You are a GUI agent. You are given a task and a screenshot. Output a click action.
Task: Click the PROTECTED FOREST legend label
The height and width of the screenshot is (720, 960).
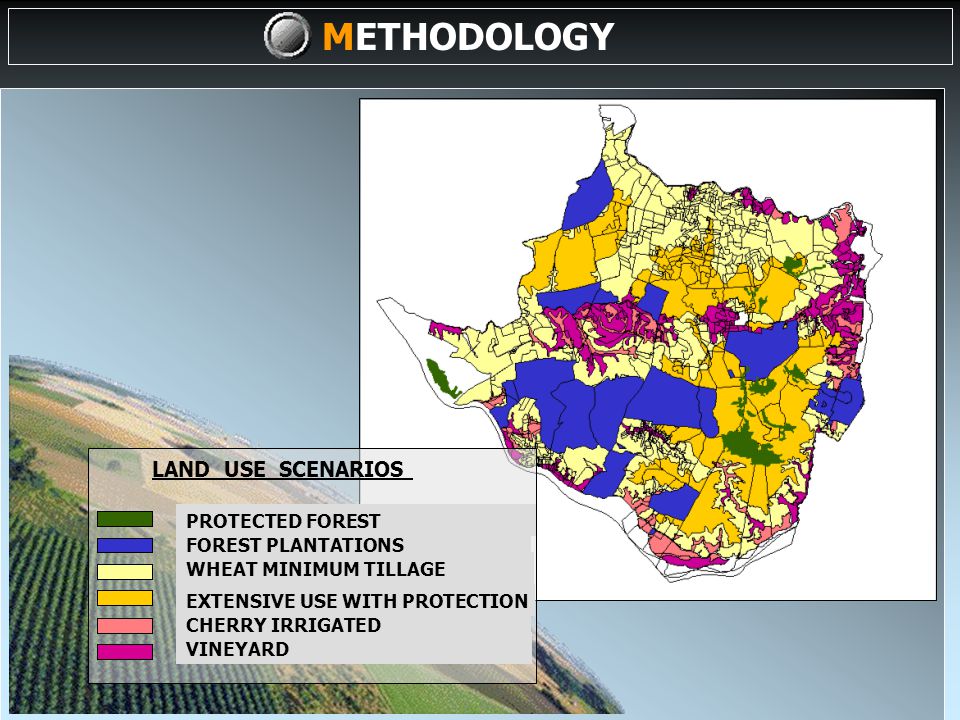pyautogui.click(x=283, y=521)
